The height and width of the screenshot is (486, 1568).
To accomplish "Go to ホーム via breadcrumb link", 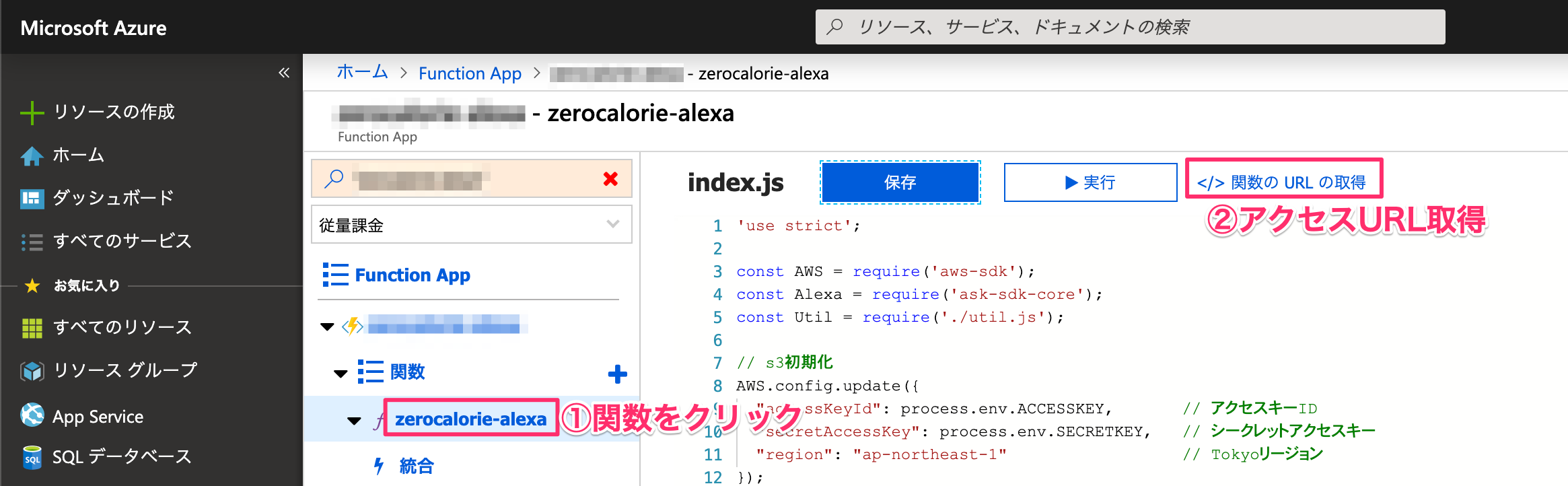I will click(362, 73).
